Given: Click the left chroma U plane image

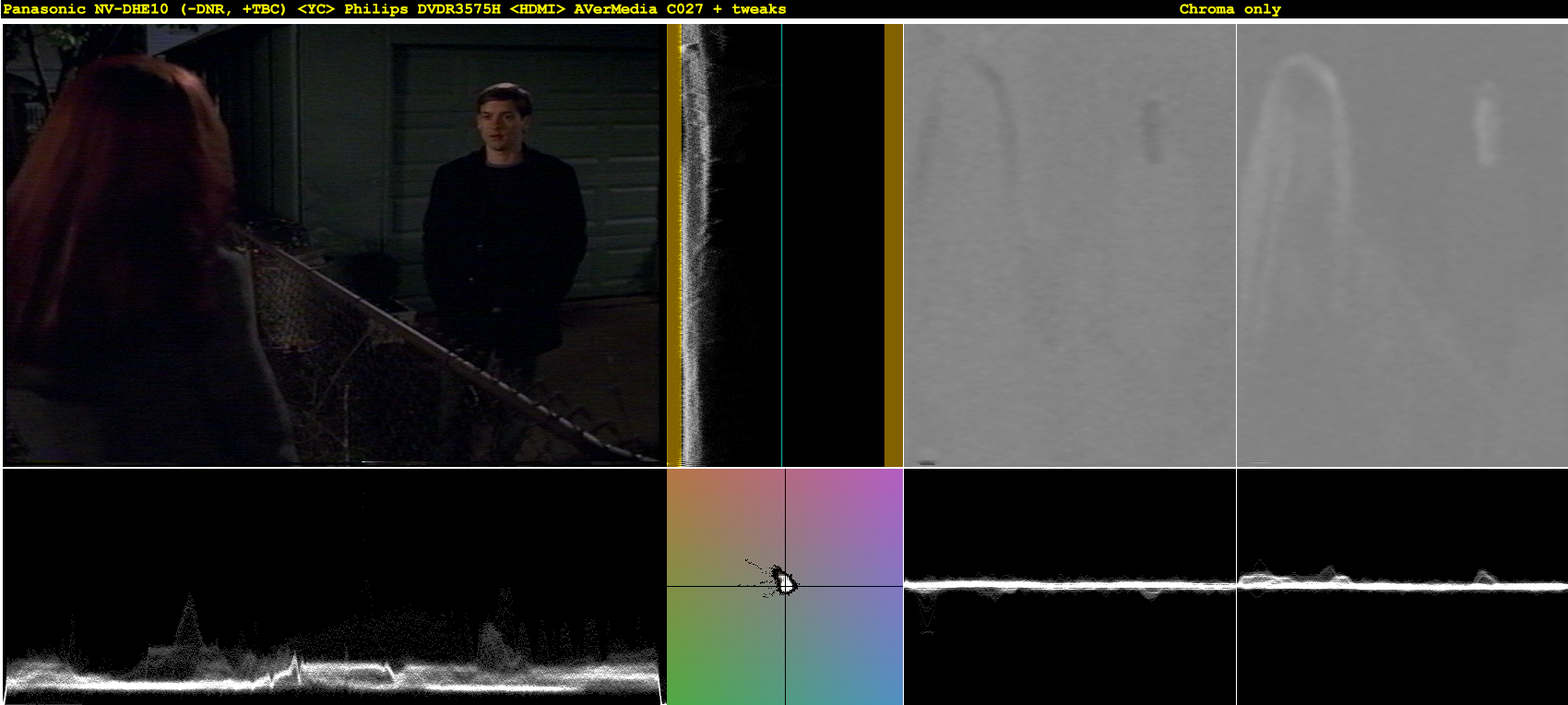Looking at the screenshot, I should click(x=1070, y=245).
